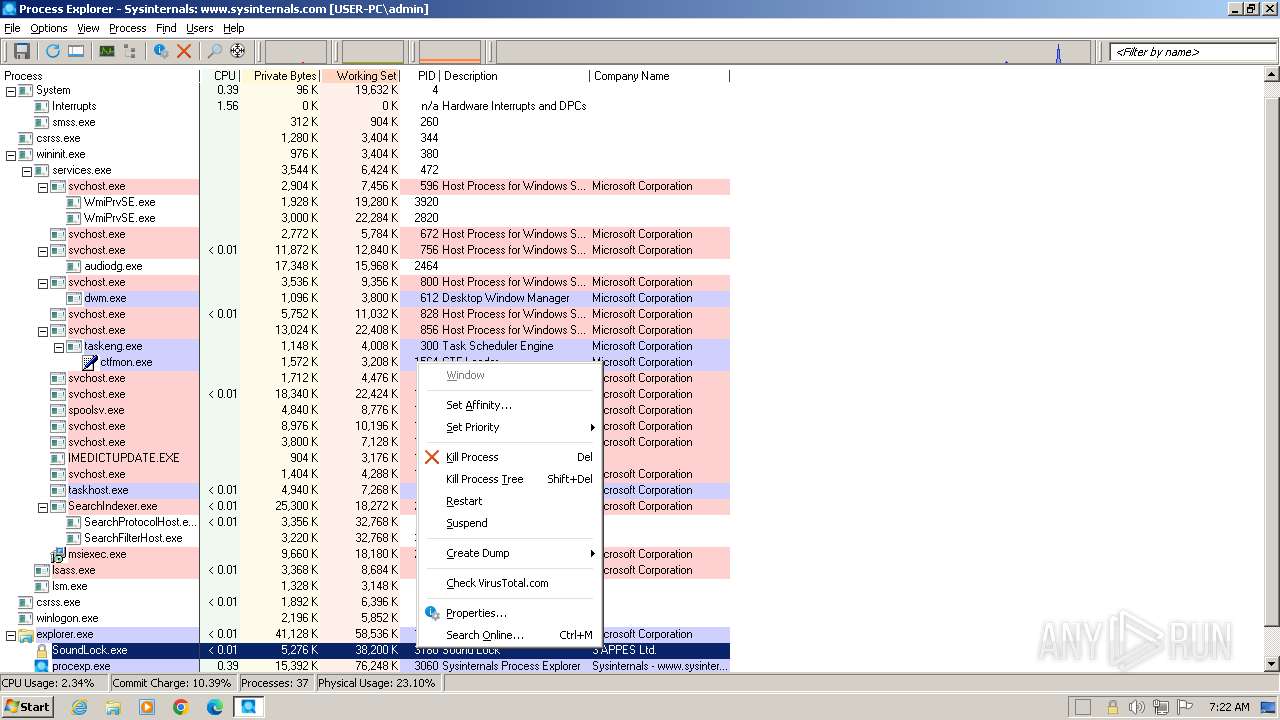Select the winlogon.exe process row
1280x720 pixels.
[x=365, y=618]
